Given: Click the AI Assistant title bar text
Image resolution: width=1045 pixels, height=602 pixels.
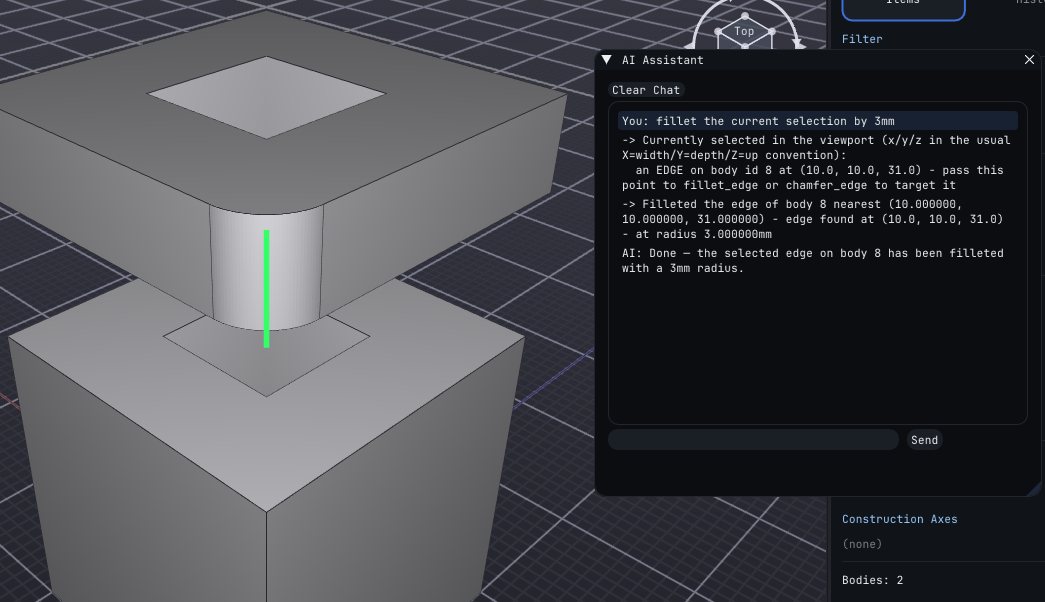Looking at the screenshot, I should 662,60.
